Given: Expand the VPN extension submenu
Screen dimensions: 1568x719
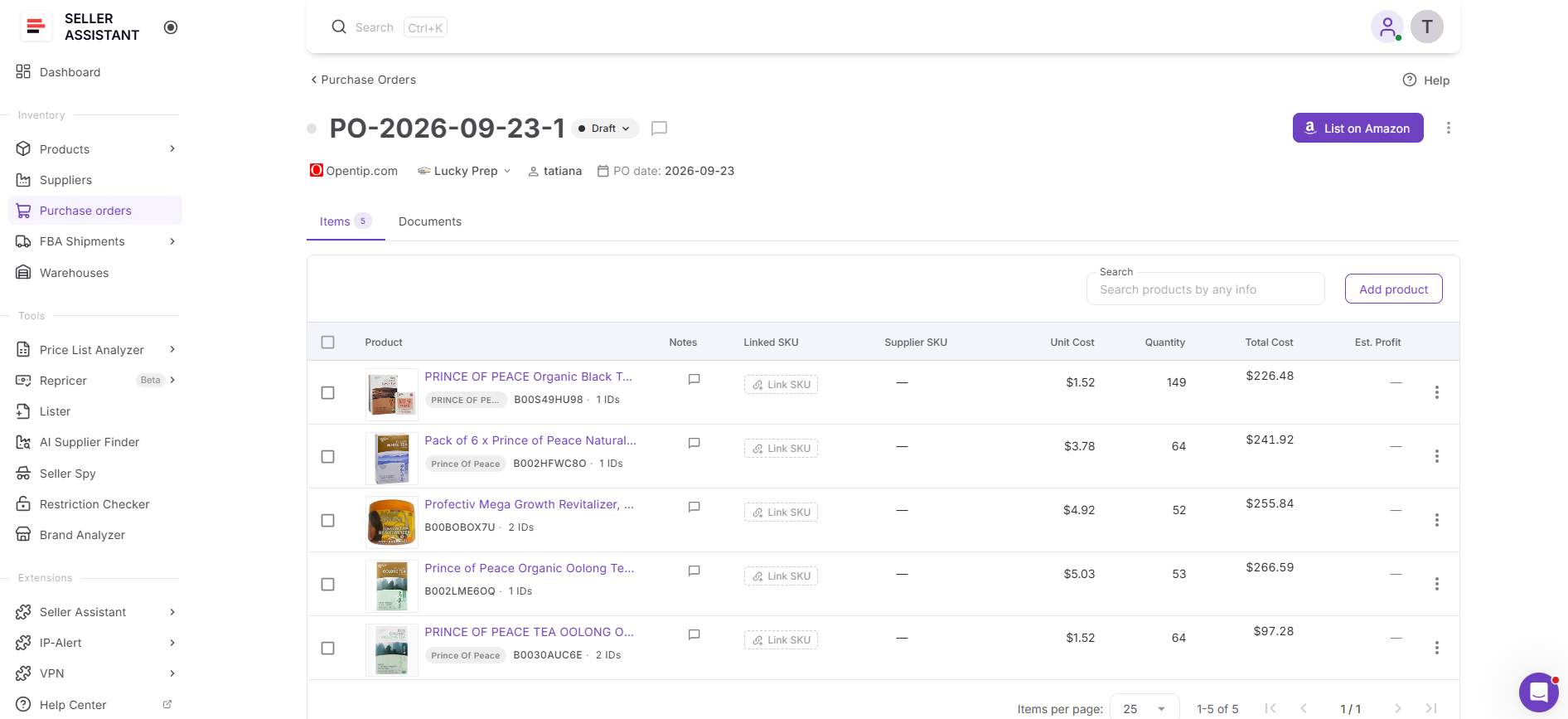Looking at the screenshot, I should 172,673.
